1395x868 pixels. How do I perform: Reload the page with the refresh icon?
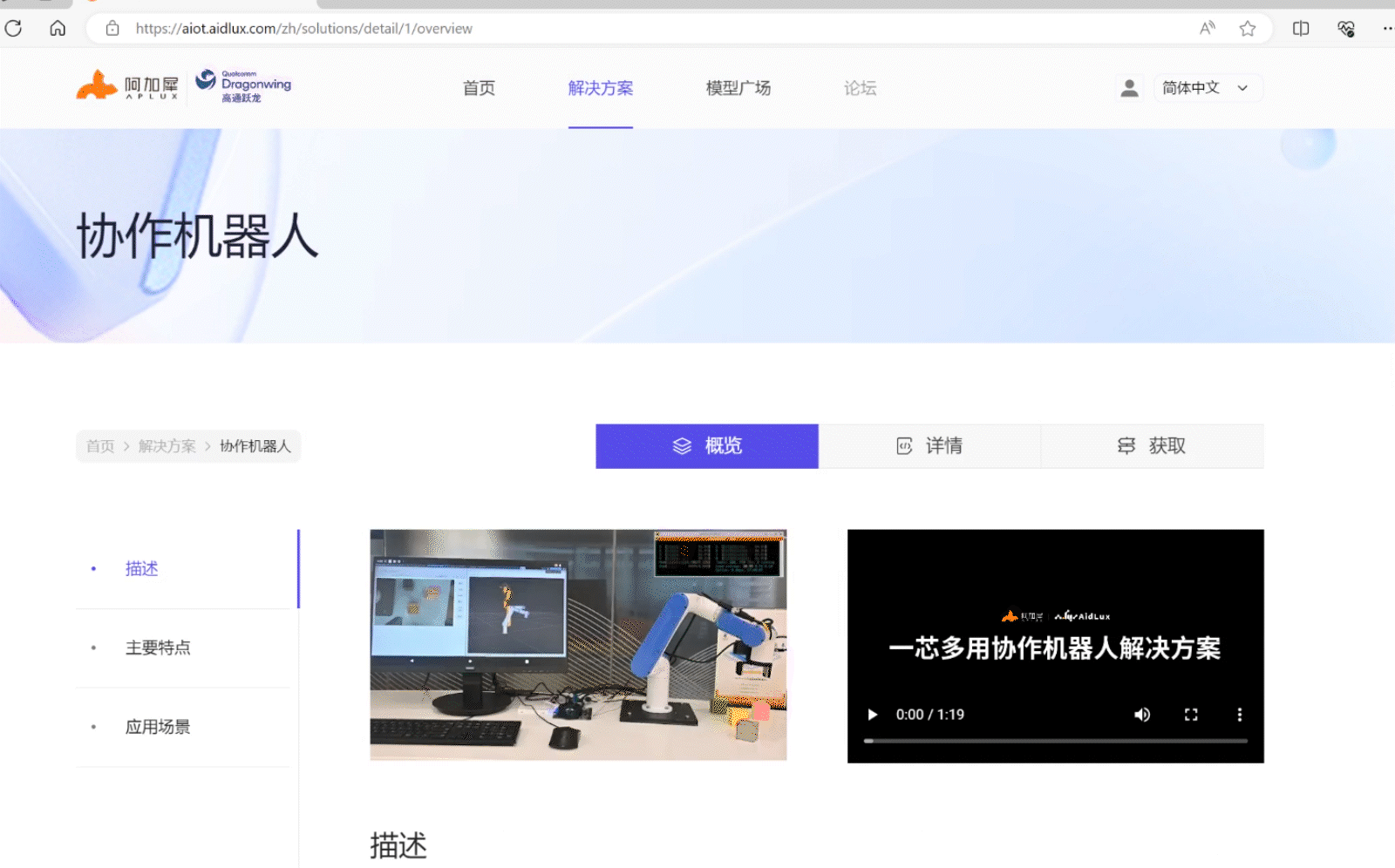[13, 29]
